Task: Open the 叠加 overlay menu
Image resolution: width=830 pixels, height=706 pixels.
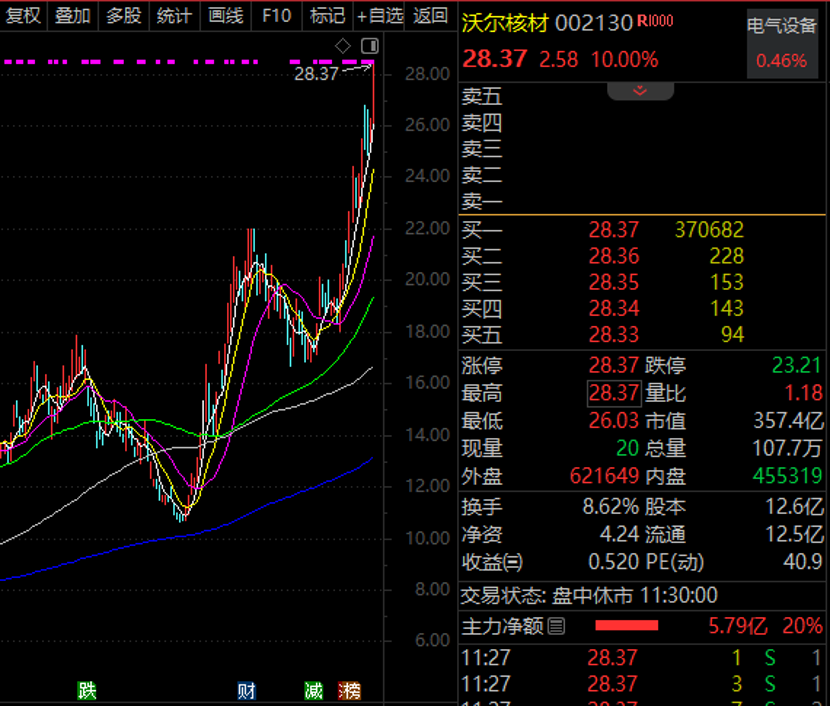Action: coord(73,15)
